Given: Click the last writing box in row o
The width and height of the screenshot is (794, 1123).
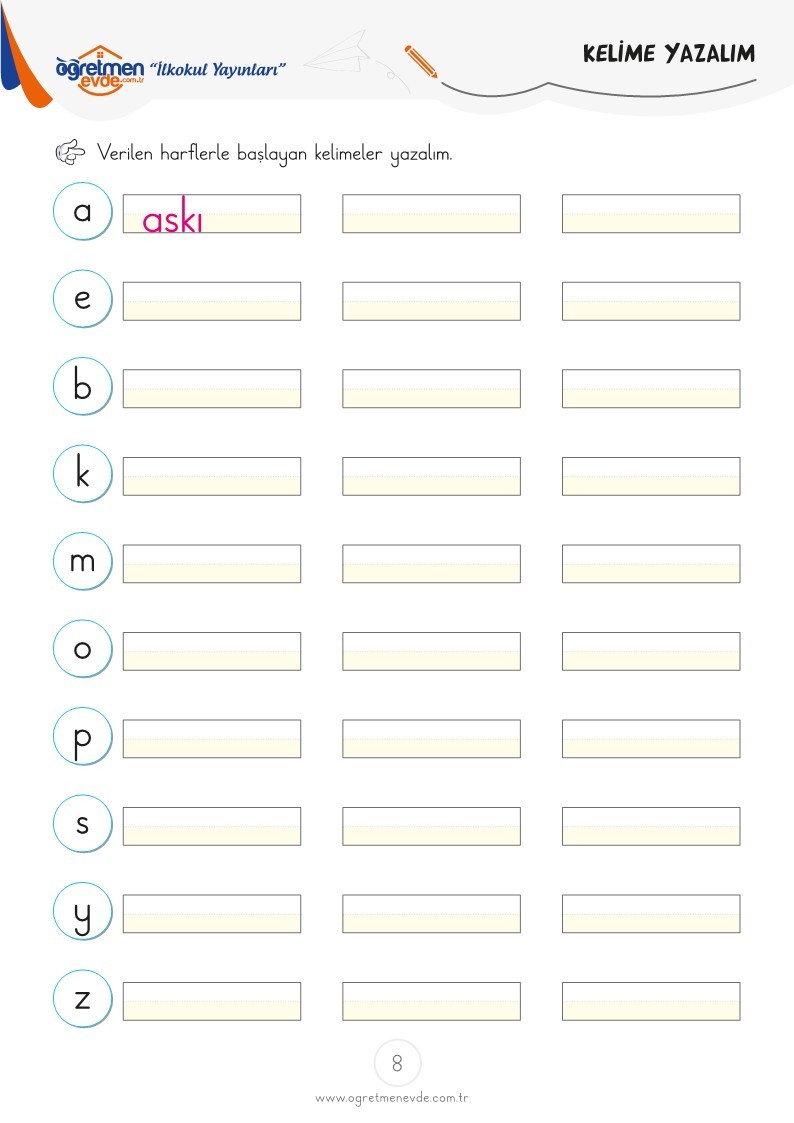Looking at the screenshot, I should coord(651,651).
